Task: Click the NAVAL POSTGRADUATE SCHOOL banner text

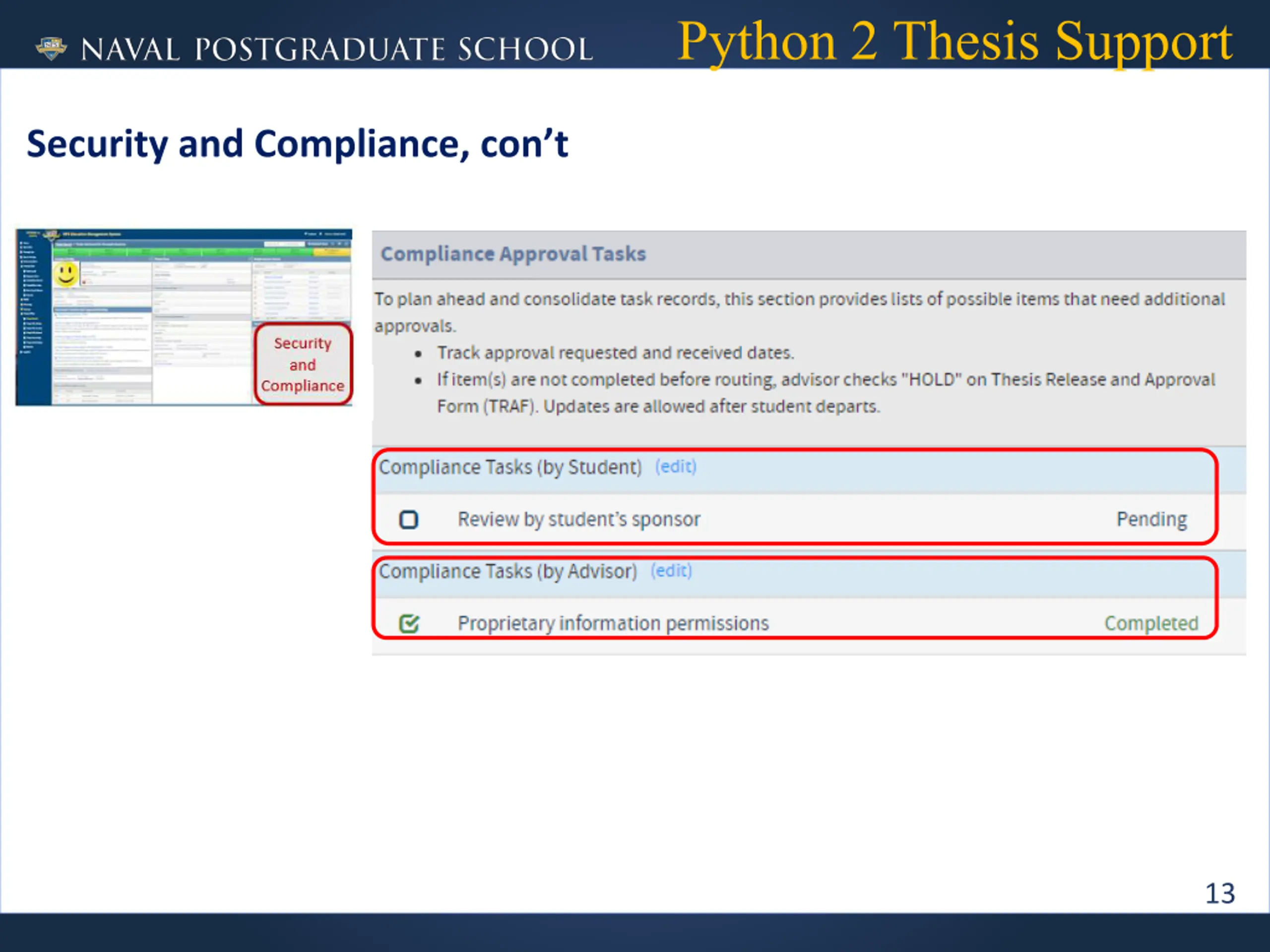Action: [337, 50]
